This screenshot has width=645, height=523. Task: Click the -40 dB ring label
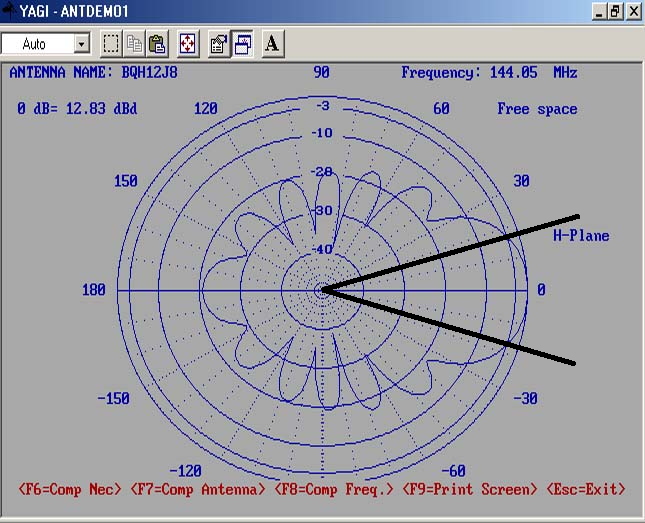pyautogui.click(x=322, y=249)
